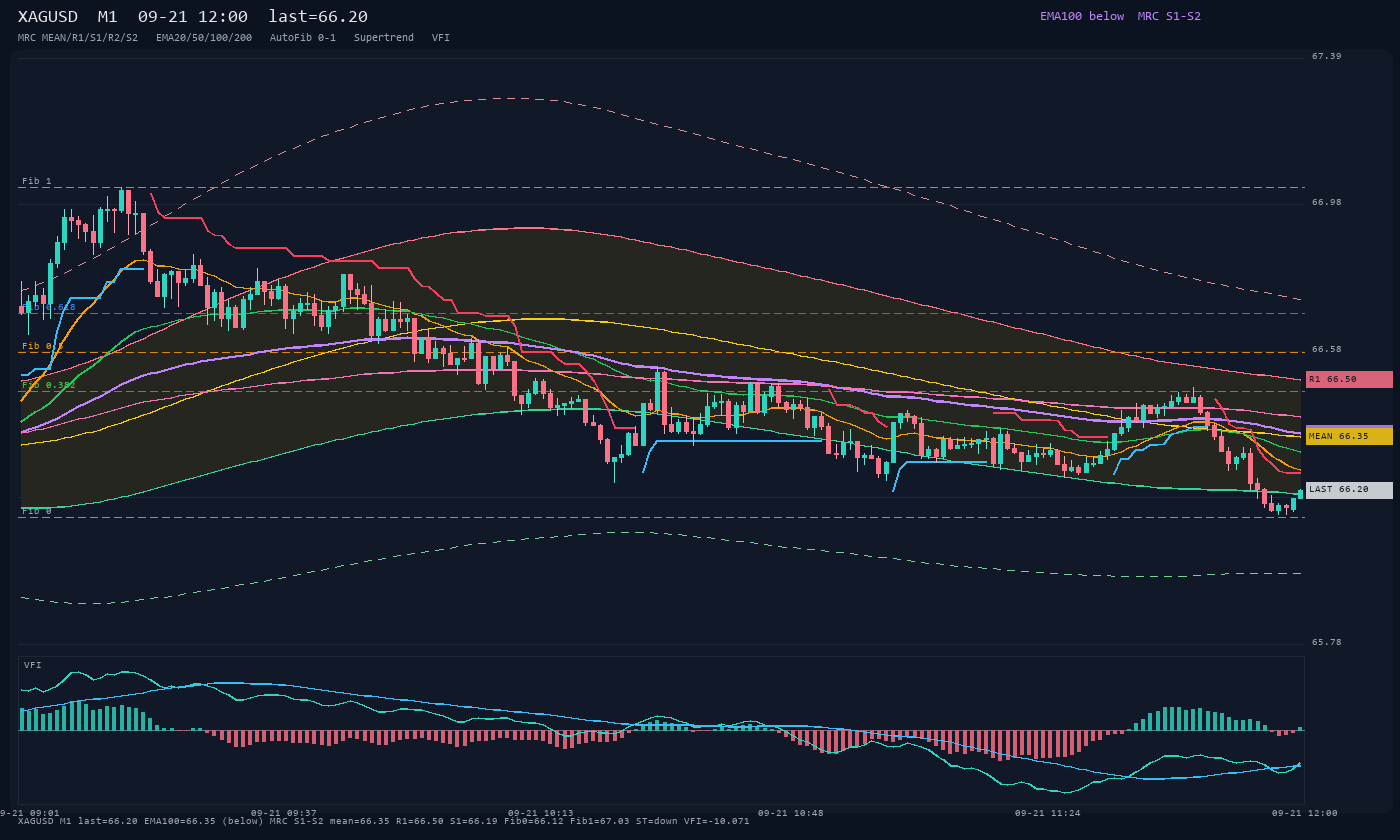
Task: Click the 09-21 12:00 timestamp in title
Action: tap(193, 17)
